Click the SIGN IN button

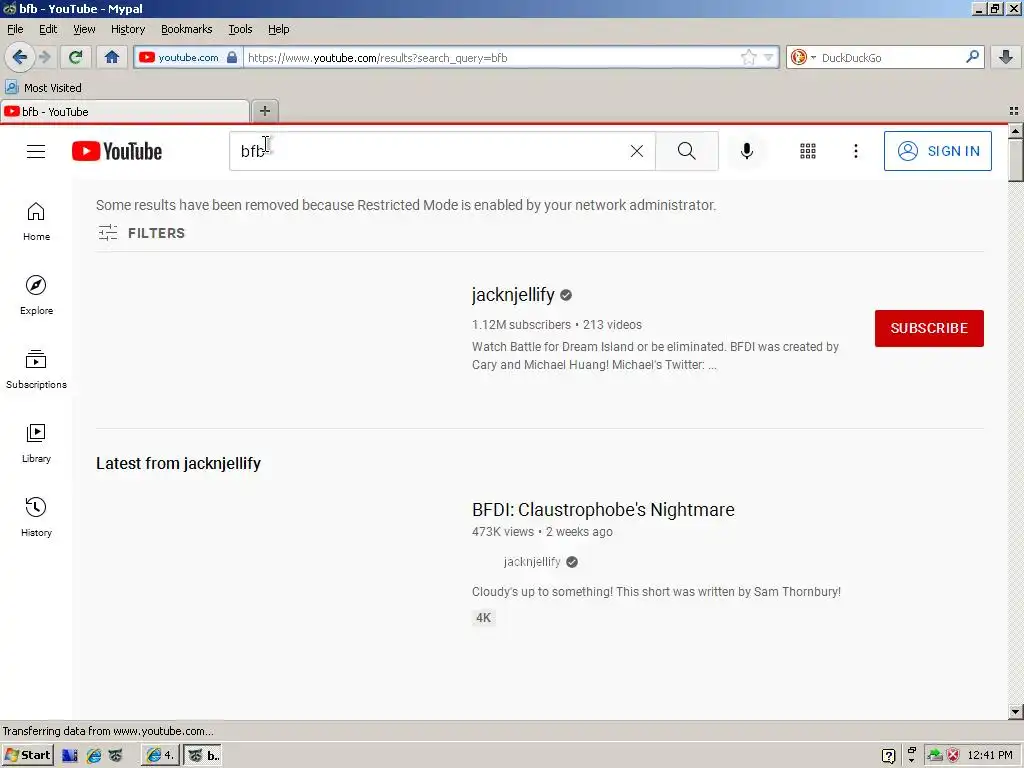pyautogui.click(x=938, y=151)
